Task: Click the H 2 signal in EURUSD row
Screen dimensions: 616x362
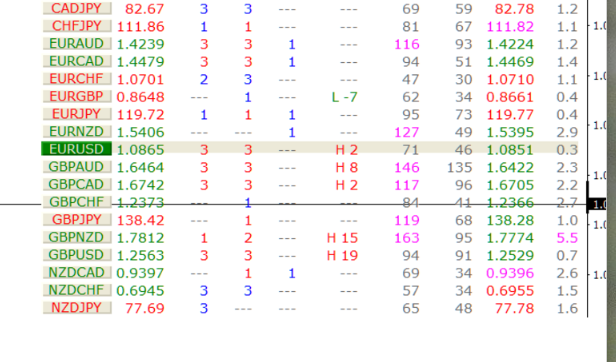Action: click(347, 150)
